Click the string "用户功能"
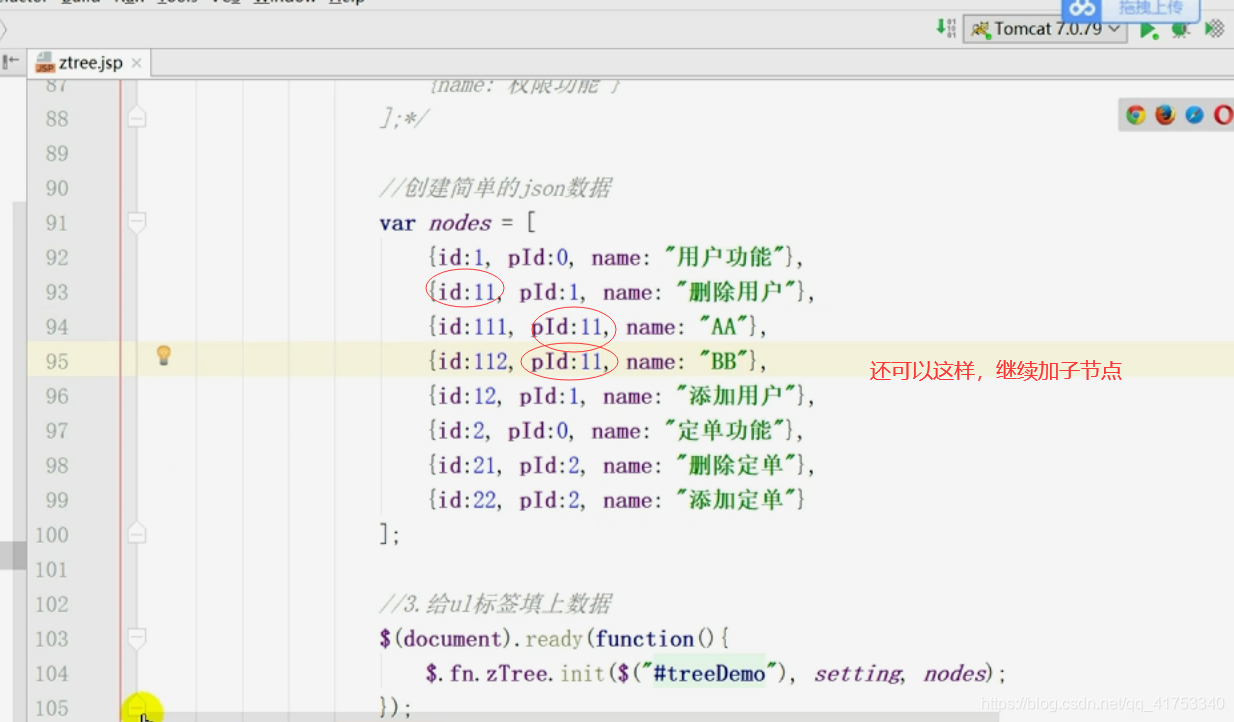1234x722 pixels. point(725,257)
